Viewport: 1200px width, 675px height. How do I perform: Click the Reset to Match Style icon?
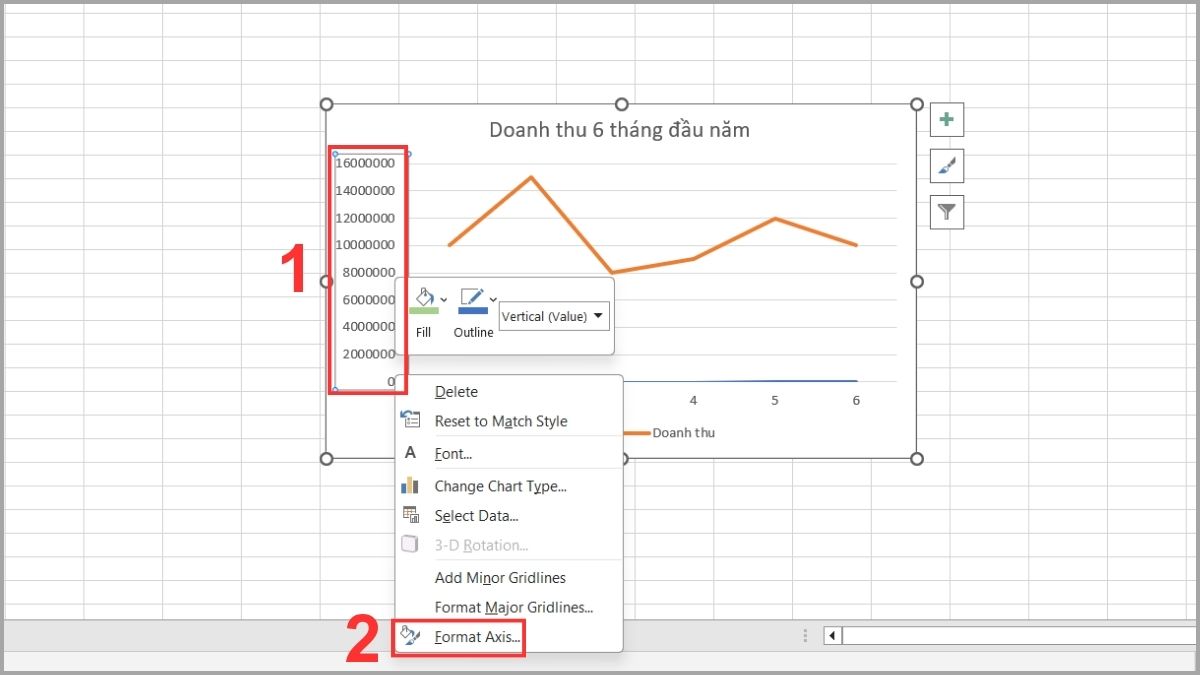[x=410, y=420]
